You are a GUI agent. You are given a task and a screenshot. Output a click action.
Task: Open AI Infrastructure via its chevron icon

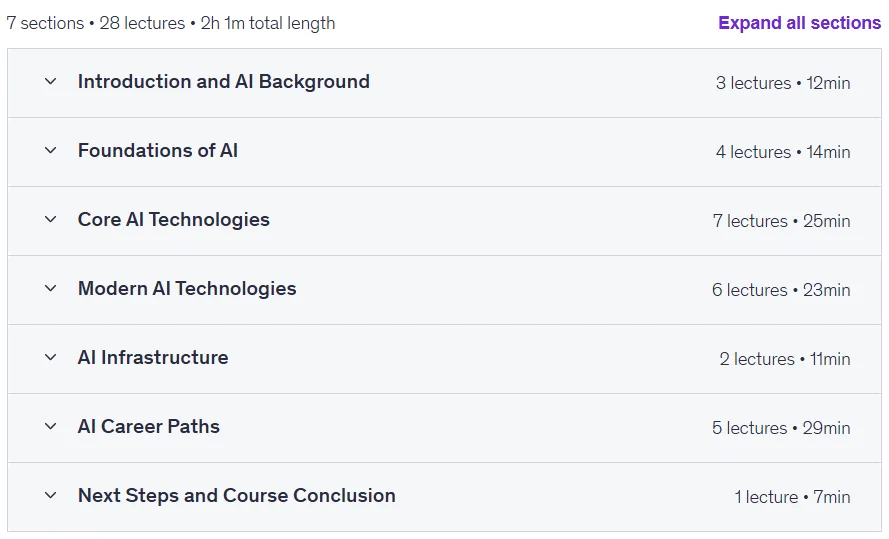pyautogui.click(x=50, y=358)
